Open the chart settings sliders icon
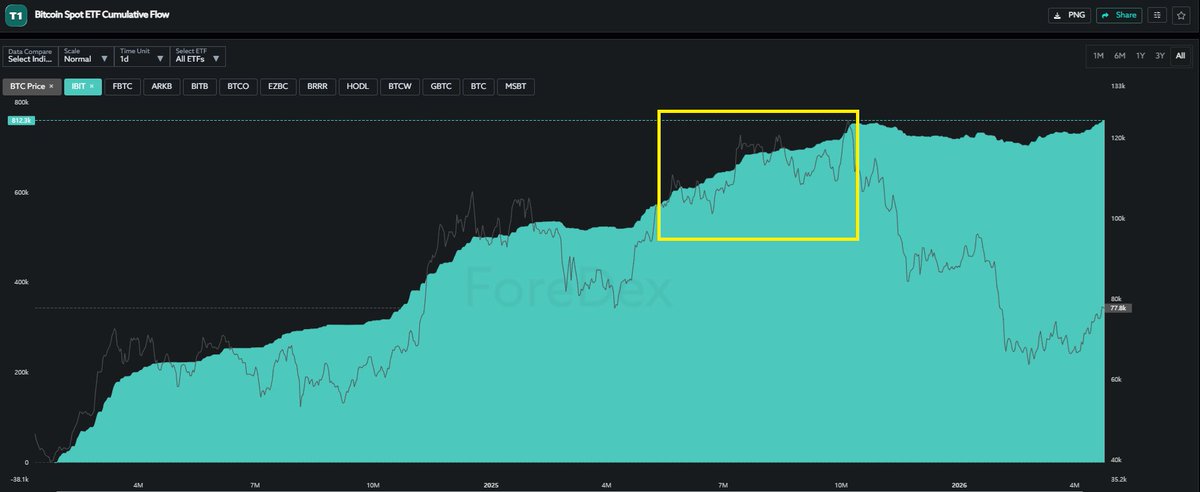Image resolution: width=1200 pixels, height=492 pixels. coord(1156,15)
